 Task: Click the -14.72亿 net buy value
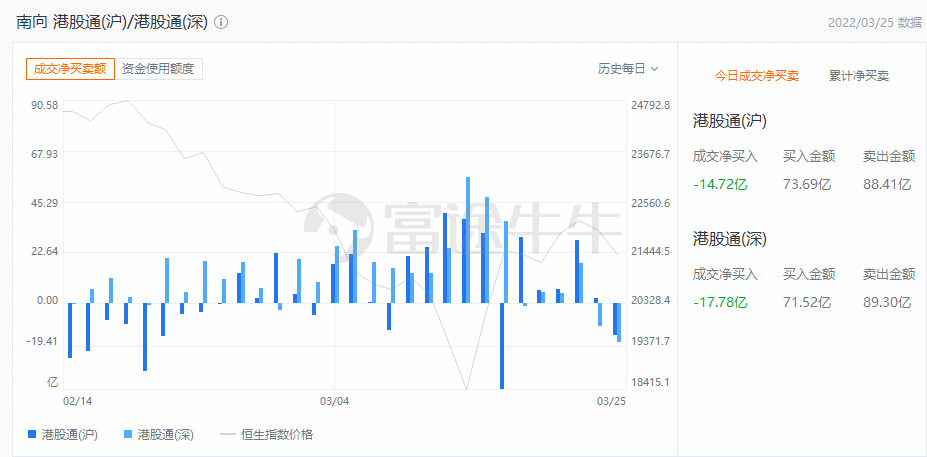coord(721,185)
